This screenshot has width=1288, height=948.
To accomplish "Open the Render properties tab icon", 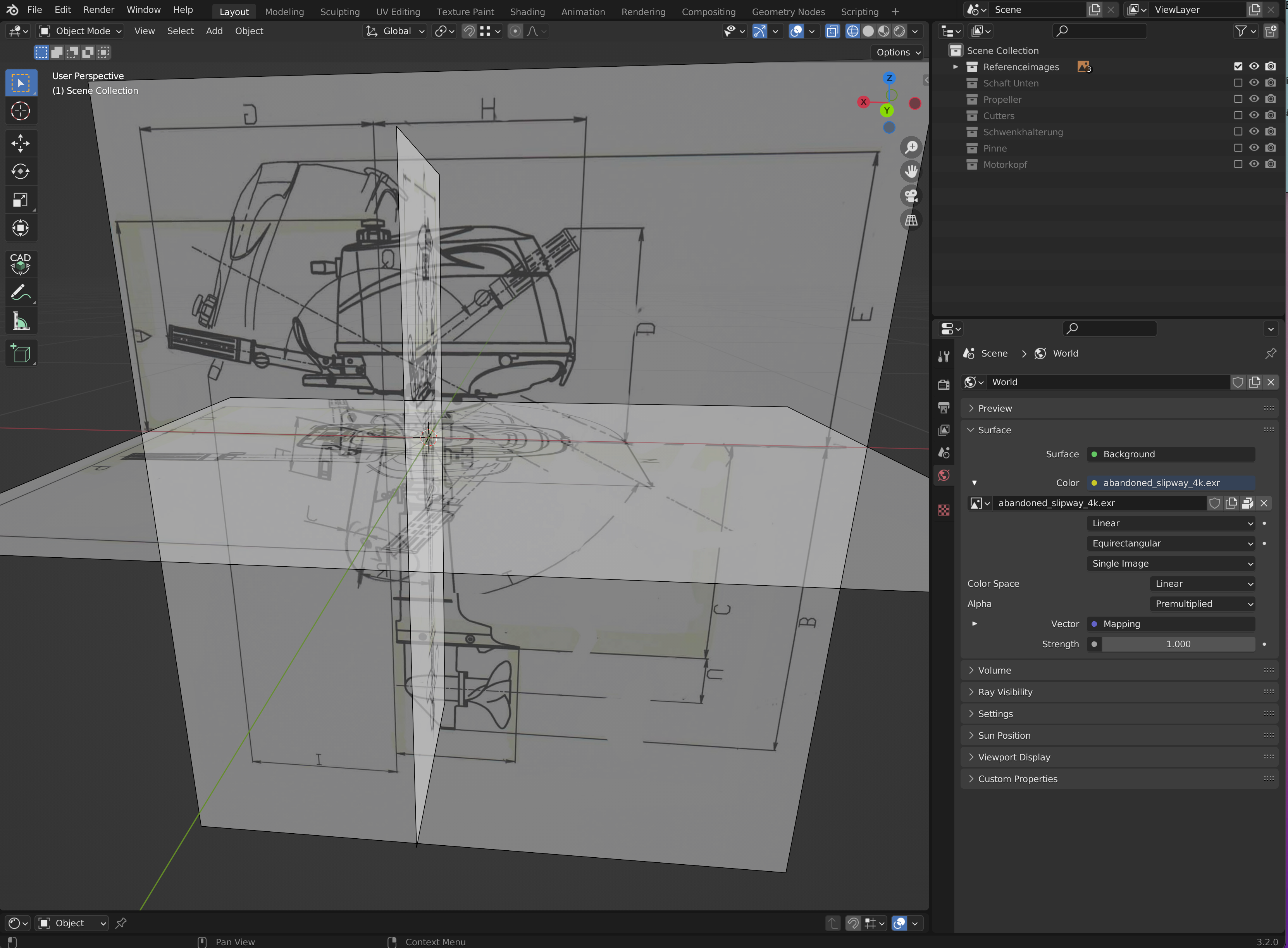I will [944, 384].
